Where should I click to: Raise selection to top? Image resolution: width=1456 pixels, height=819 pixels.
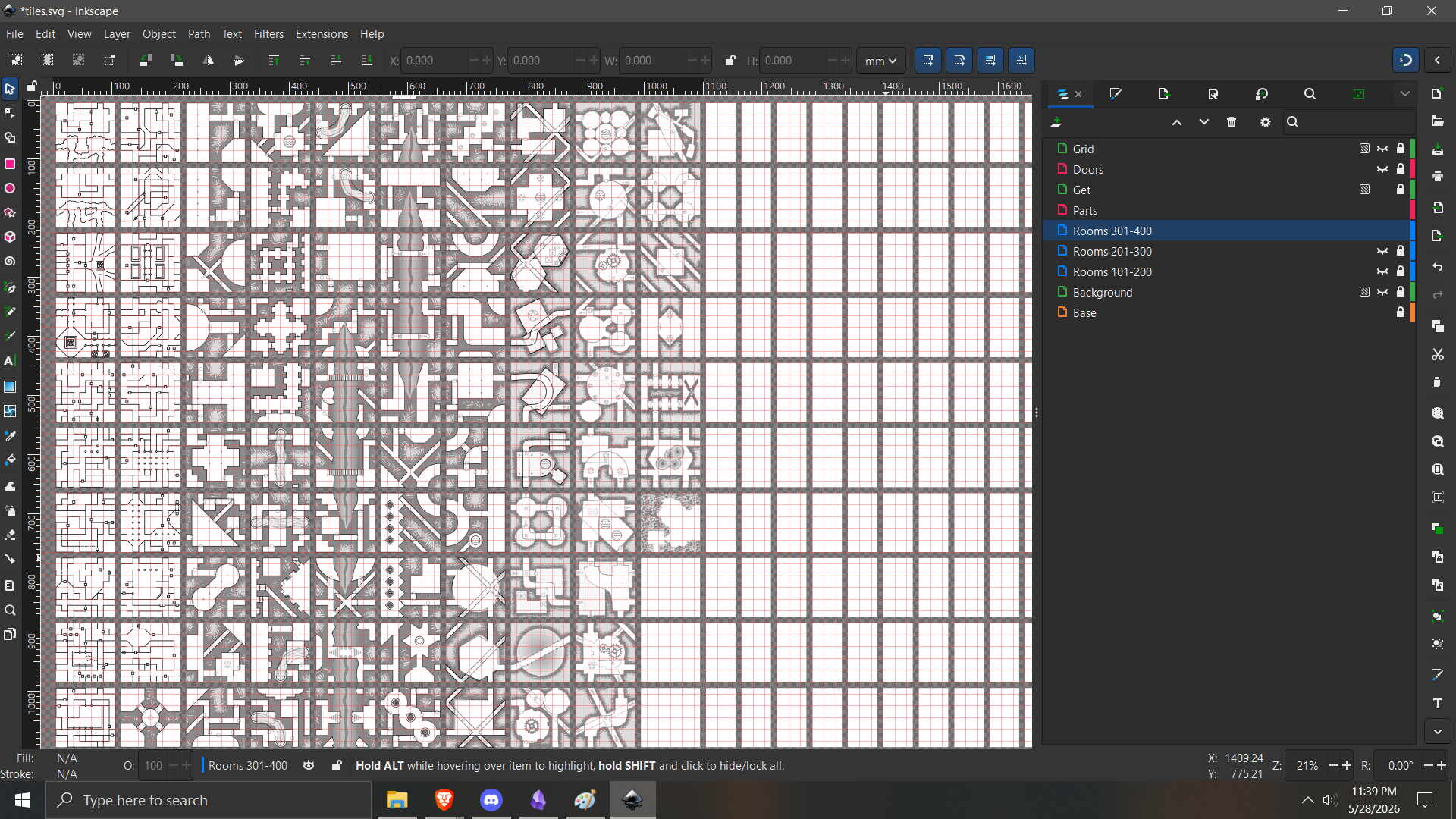[274, 60]
